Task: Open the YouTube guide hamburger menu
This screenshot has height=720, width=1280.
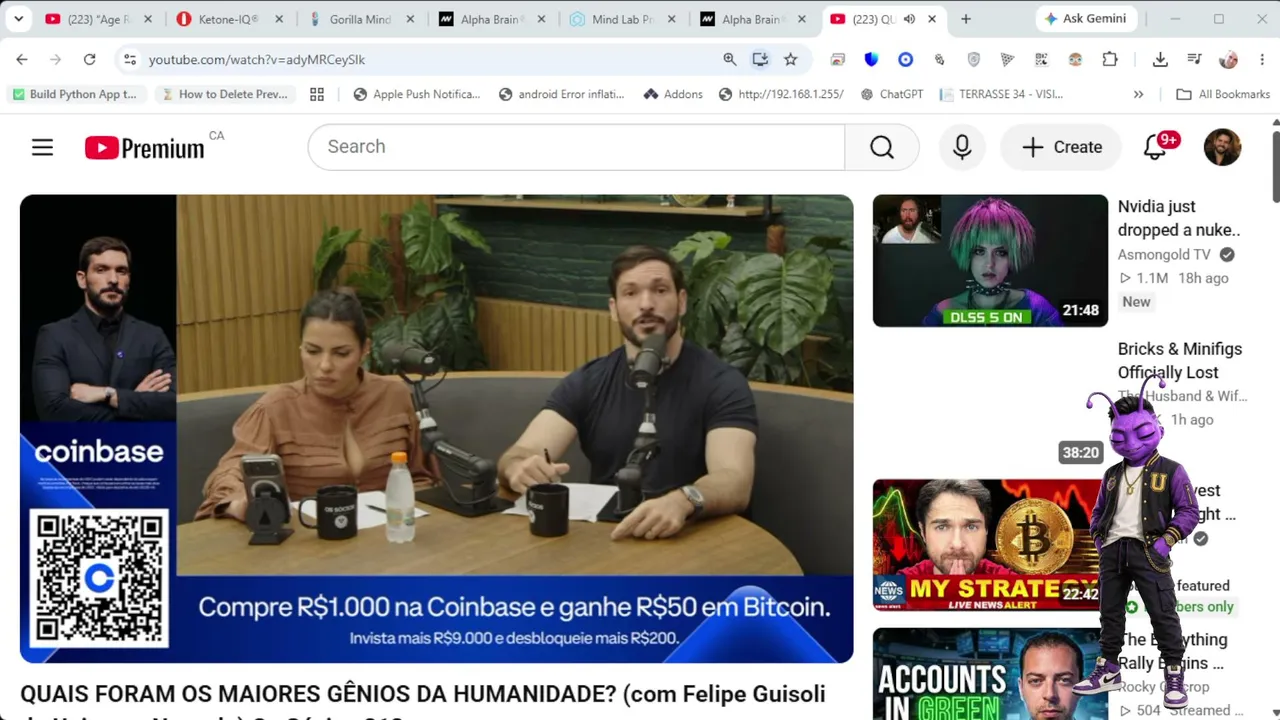Action: click(x=42, y=147)
